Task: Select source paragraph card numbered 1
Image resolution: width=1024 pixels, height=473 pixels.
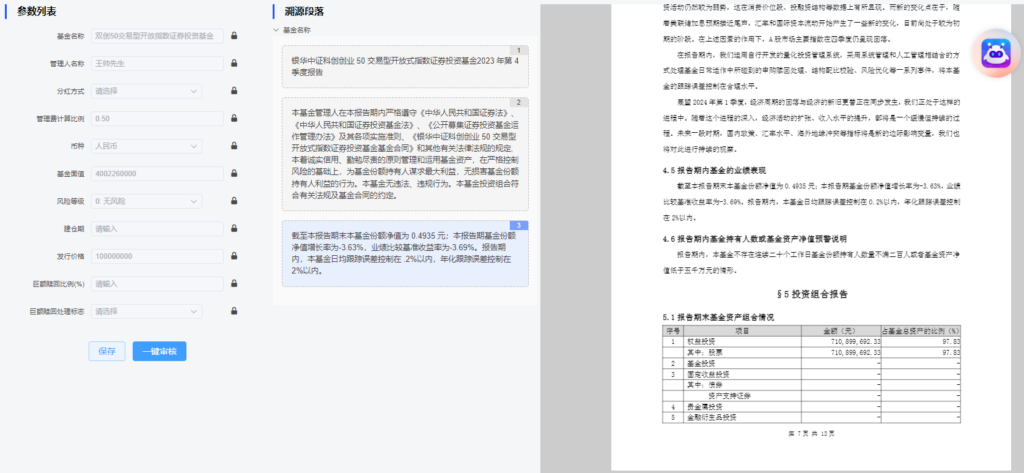Action: click(405, 67)
